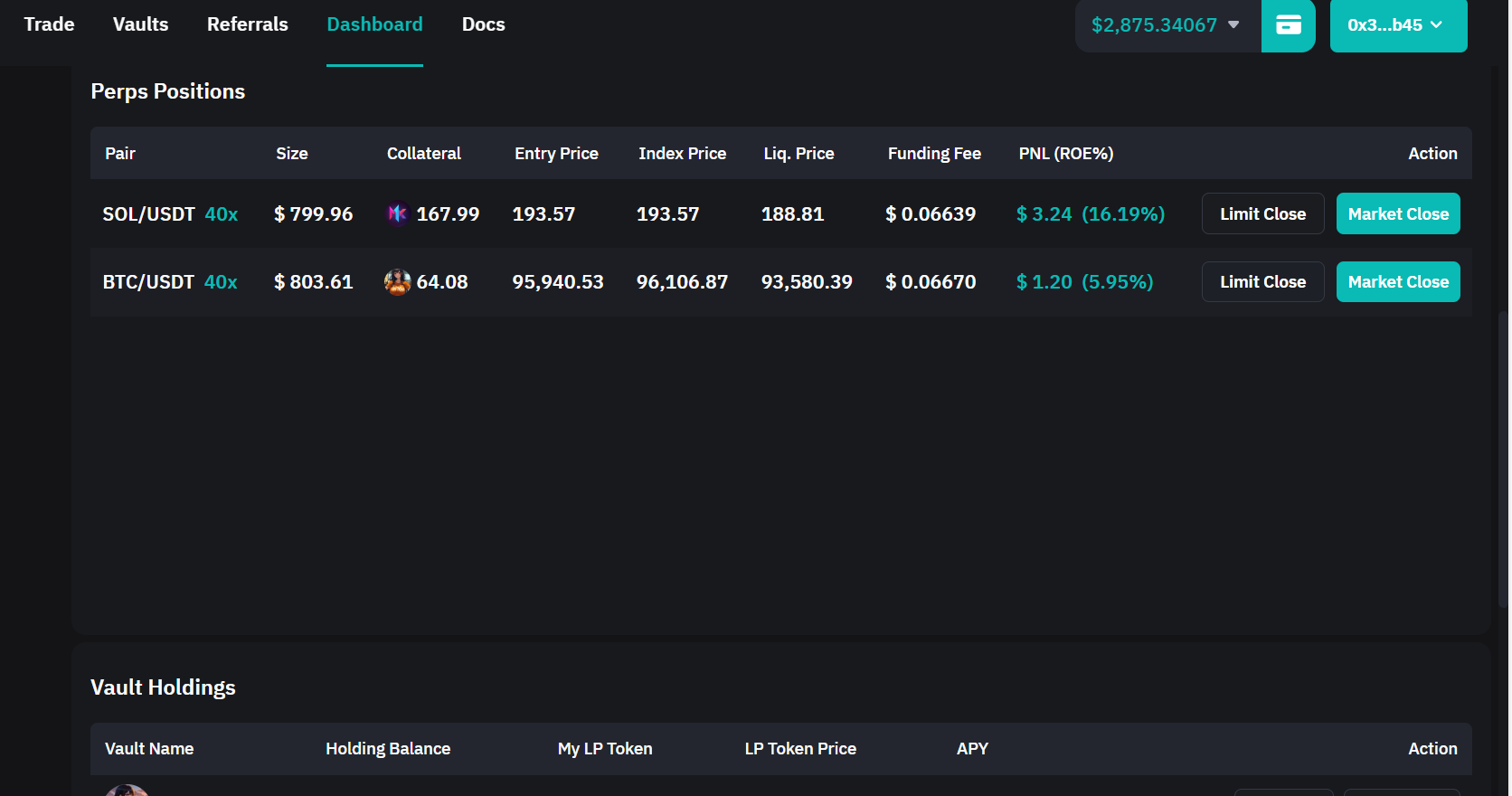Click the APY column header in Vault Holdings
Viewport: 1512px width, 796px height.
pos(972,749)
